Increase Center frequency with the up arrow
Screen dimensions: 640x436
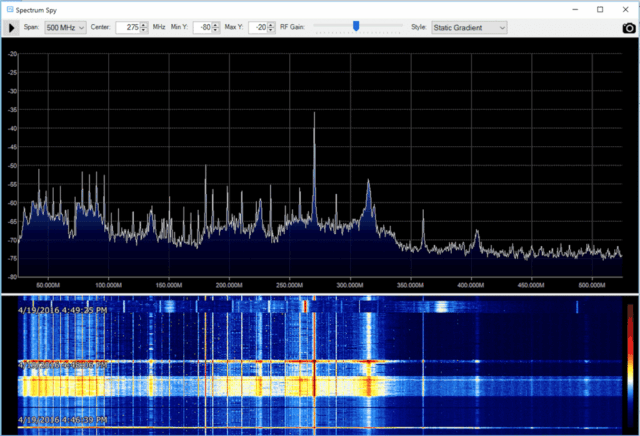click(x=145, y=25)
